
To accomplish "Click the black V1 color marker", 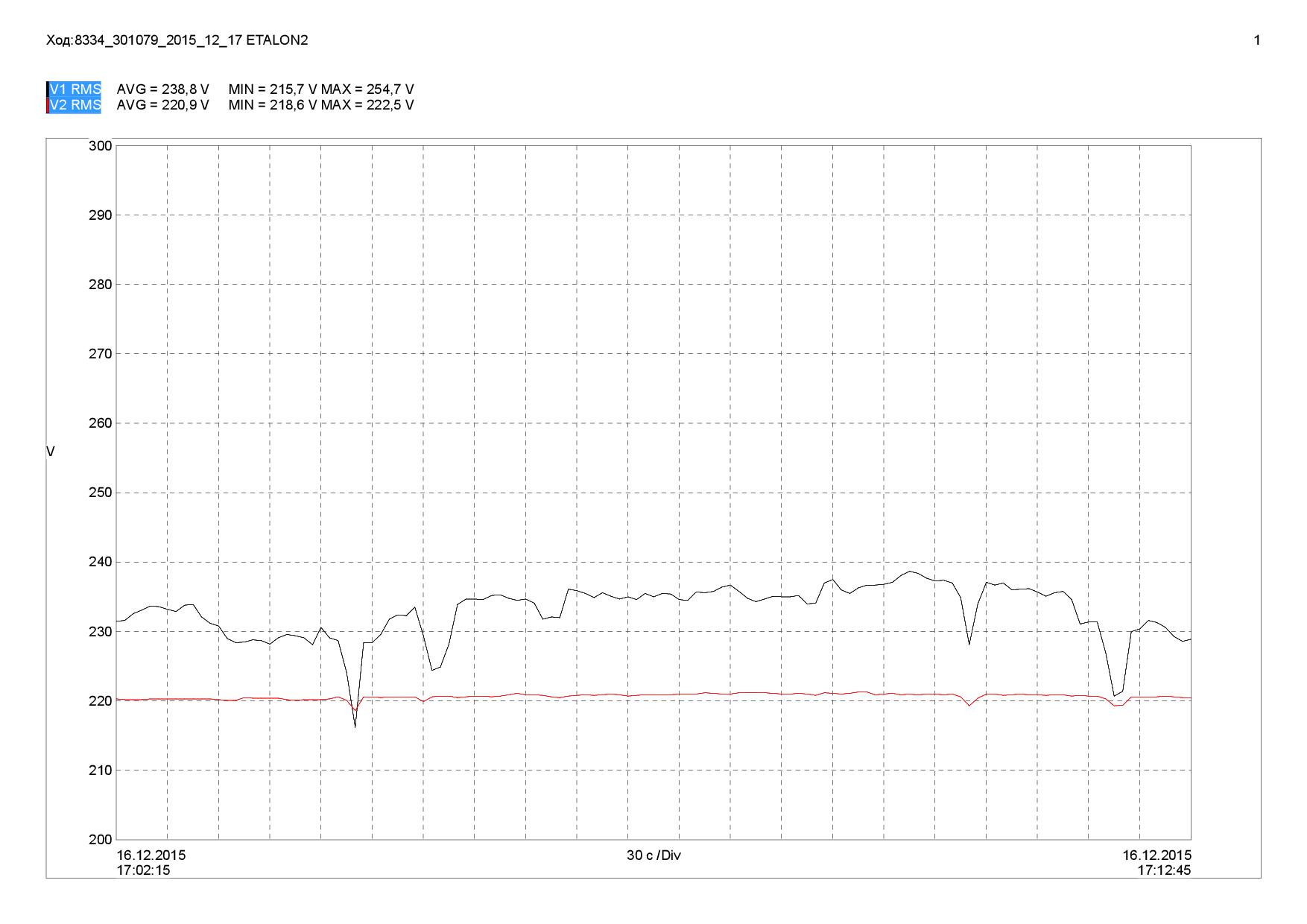I will tap(47, 89).
